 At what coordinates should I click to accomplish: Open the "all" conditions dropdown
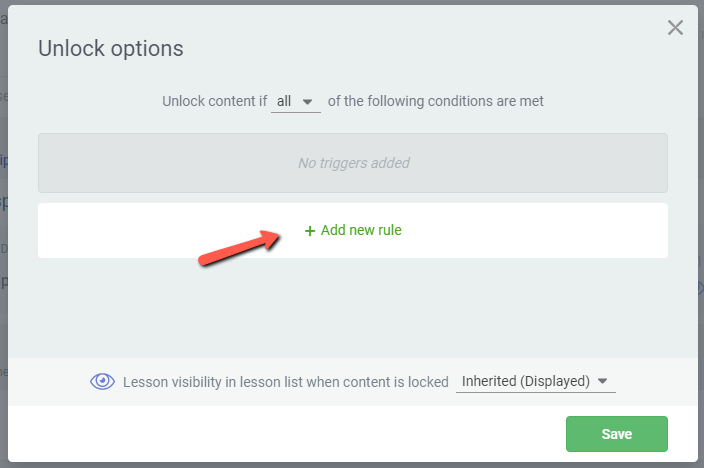click(x=295, y=101)
